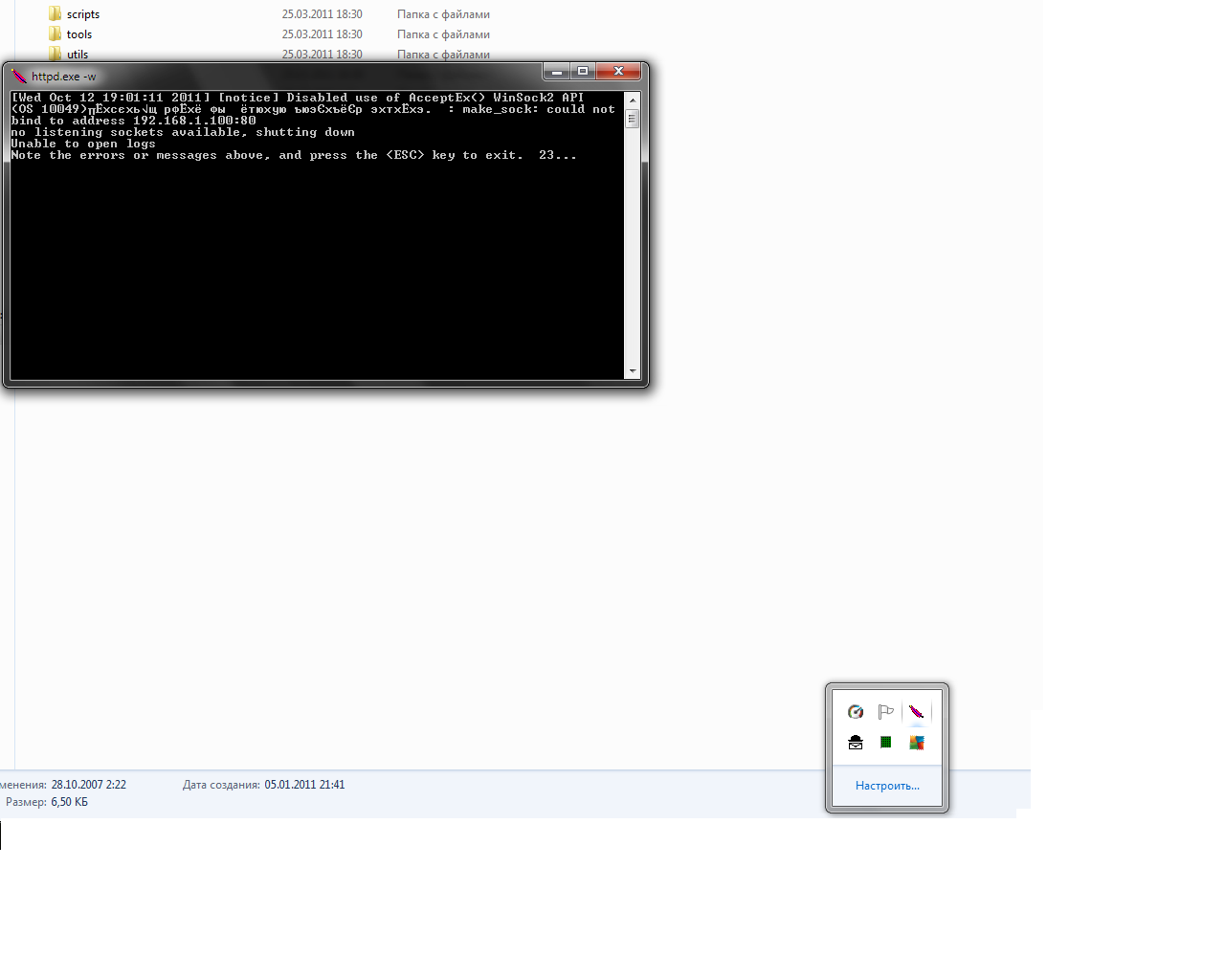
Task: Click console line 'Unable to open logs'
Action: pos(83,144)
